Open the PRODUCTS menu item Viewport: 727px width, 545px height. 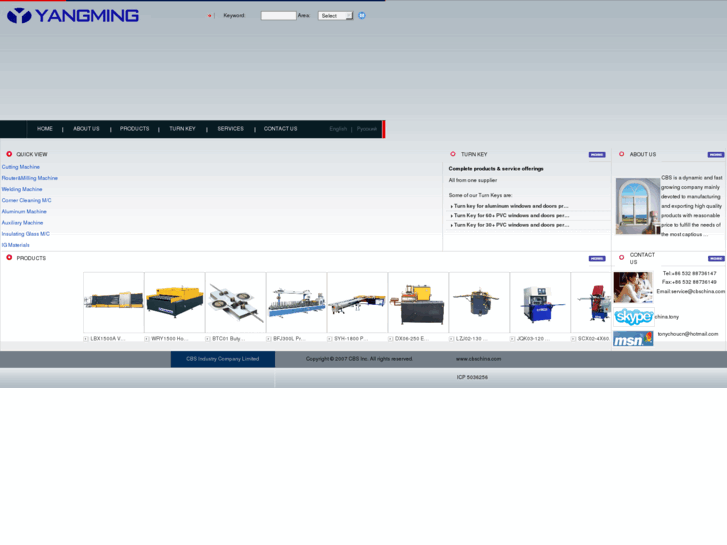[134, 128]
